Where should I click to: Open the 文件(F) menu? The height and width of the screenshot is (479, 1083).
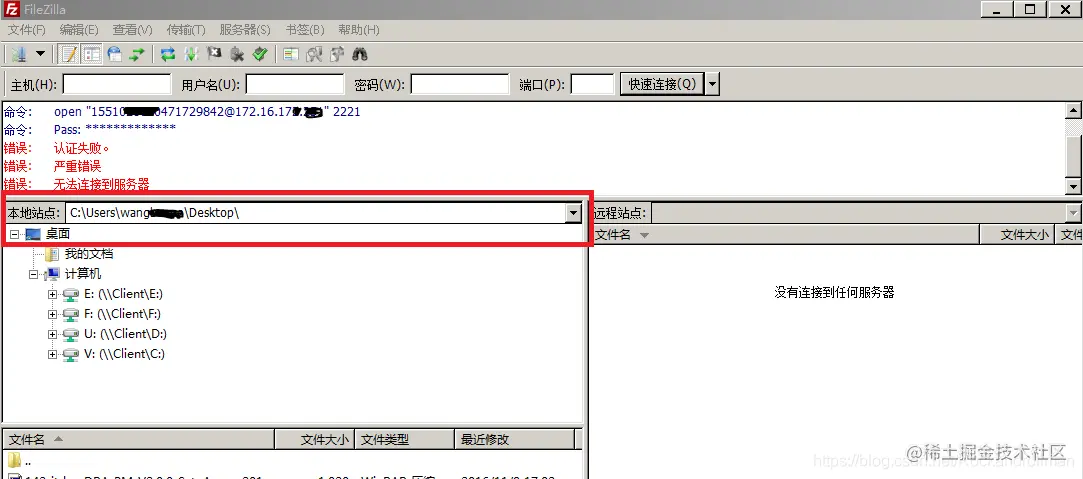(27, 30)
